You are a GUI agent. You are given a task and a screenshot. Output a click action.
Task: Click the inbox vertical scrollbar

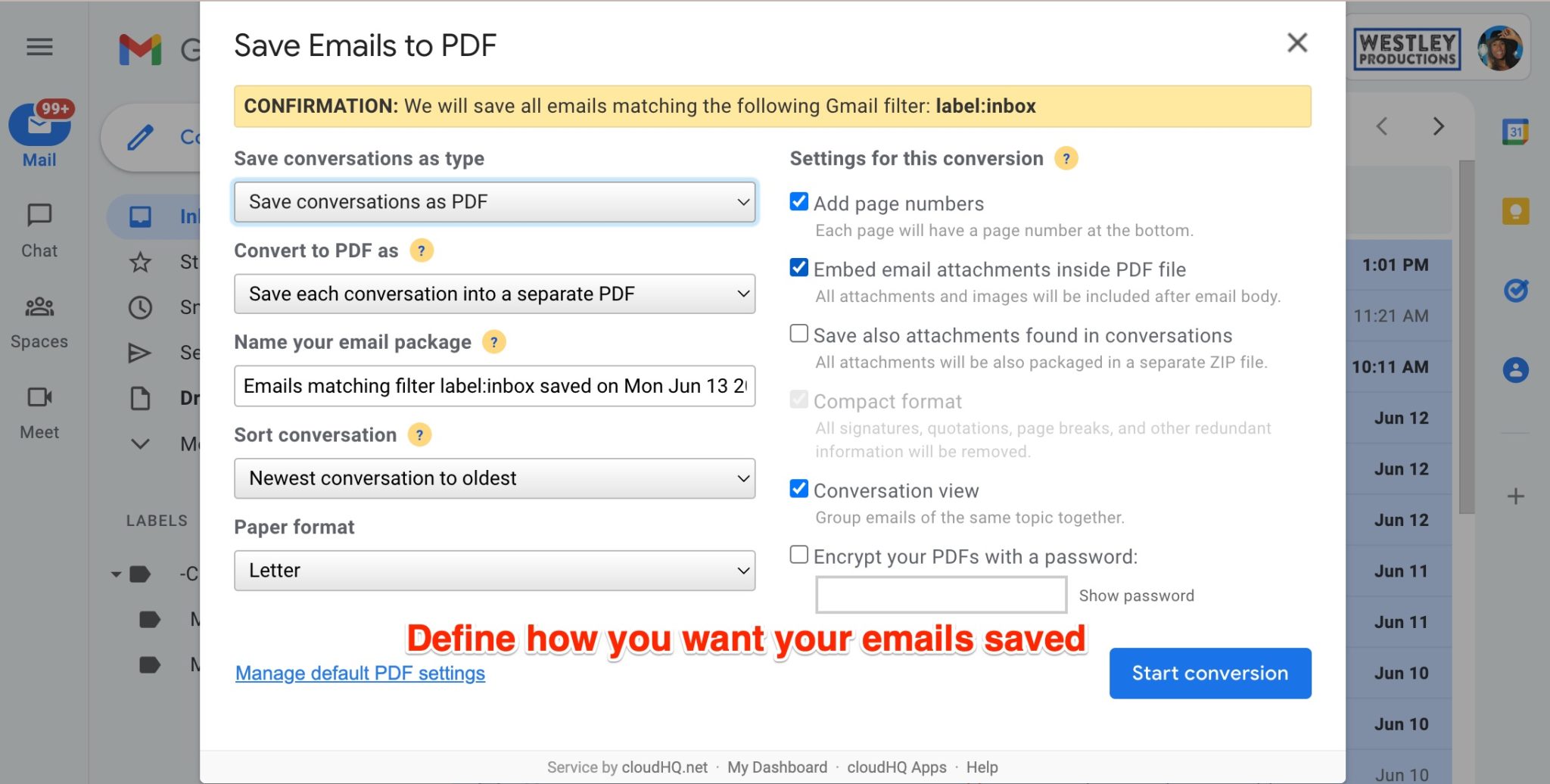(x=1467, y=337)
